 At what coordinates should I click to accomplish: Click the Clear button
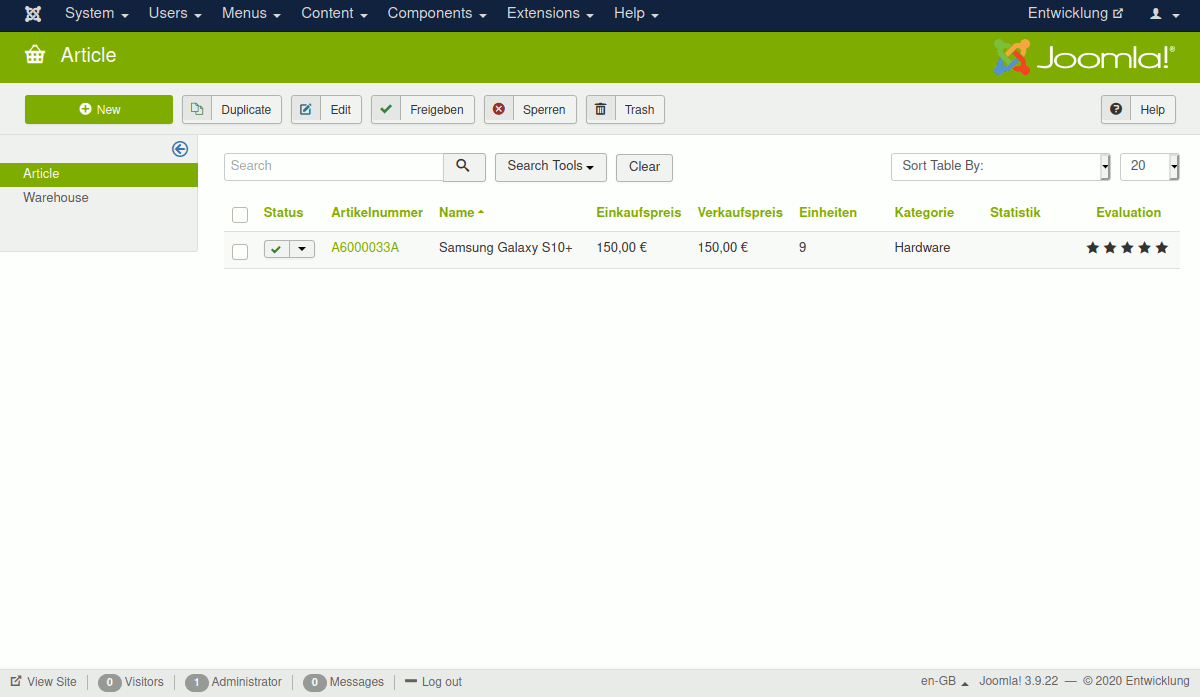644,167
